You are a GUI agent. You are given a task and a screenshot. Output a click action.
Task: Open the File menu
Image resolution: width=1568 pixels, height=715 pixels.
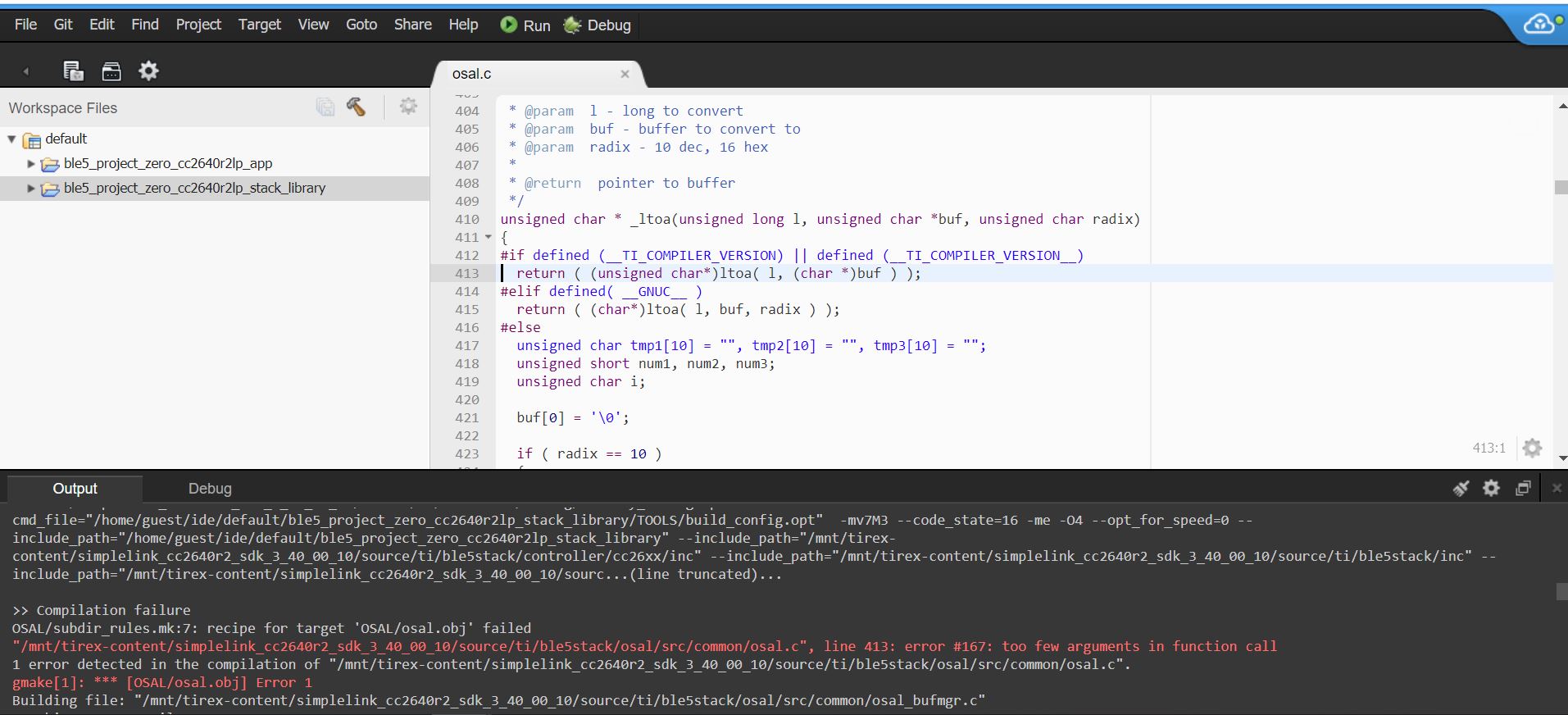pos(25,25)
